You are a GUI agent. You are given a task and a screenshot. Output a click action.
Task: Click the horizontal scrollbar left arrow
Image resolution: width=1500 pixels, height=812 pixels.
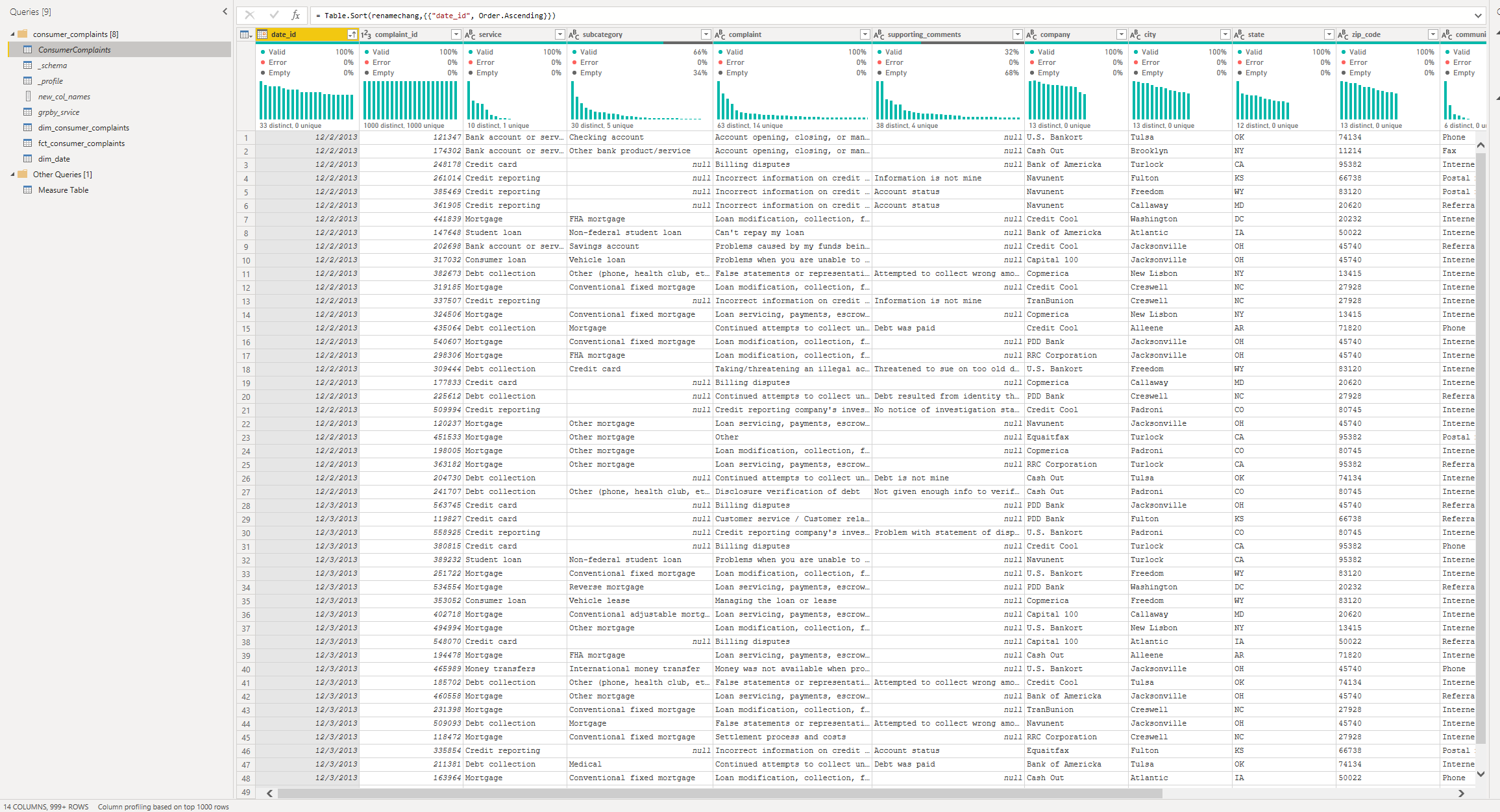coord(269,793)
